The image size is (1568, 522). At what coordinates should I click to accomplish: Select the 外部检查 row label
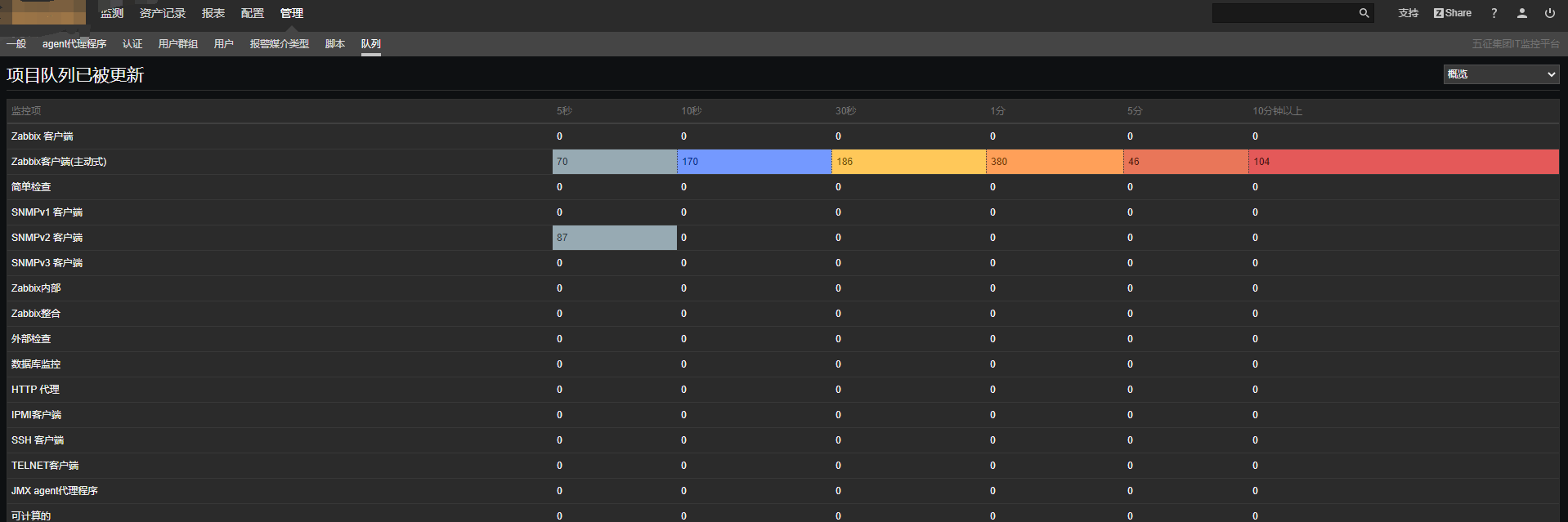pyautogui.click(x=31, y=339)
